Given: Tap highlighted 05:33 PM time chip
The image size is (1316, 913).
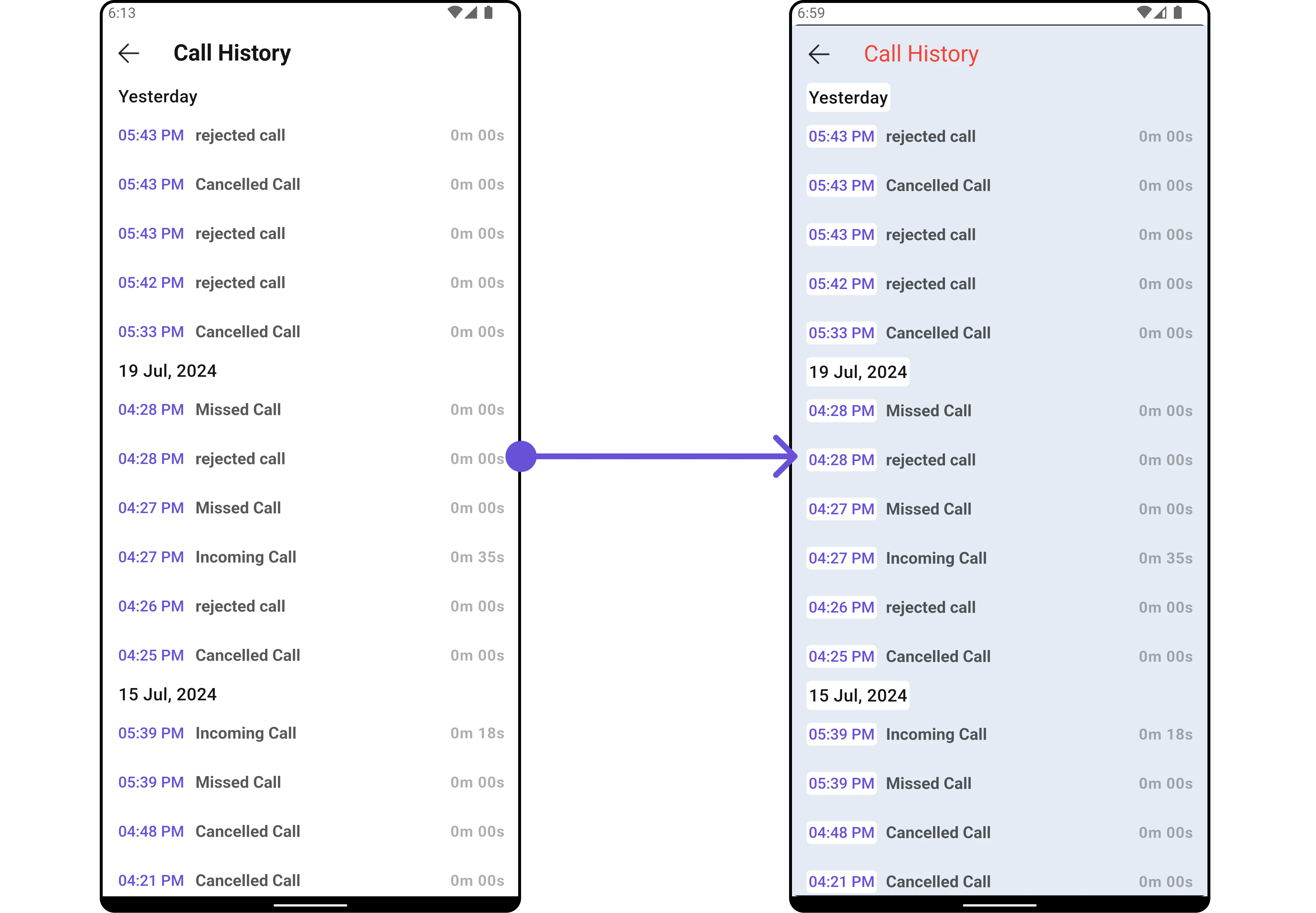Looking at the screenshot, I should point(841,333).
